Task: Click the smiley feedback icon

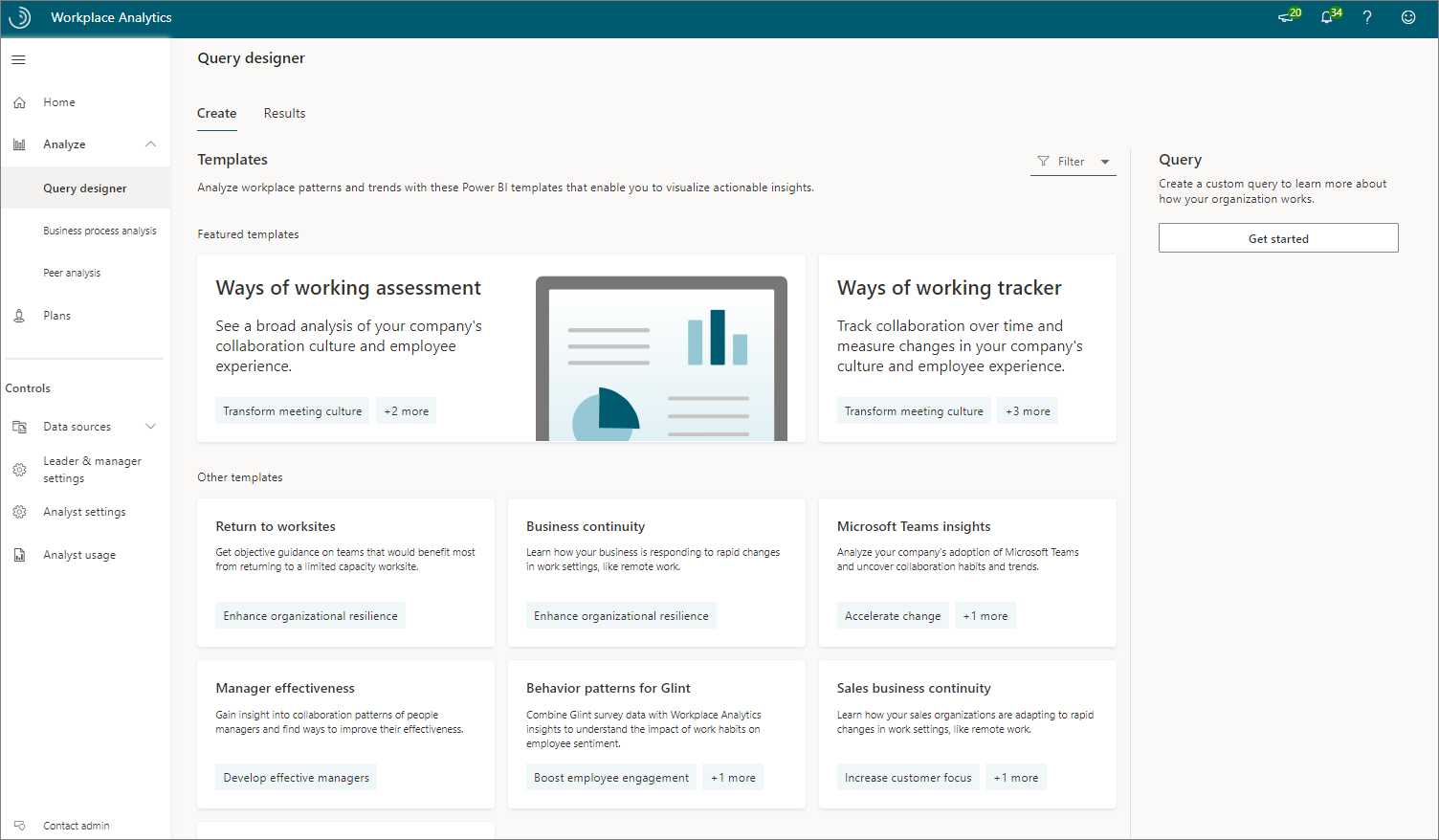Action: pyautogui.click(x=1408, y=17)
